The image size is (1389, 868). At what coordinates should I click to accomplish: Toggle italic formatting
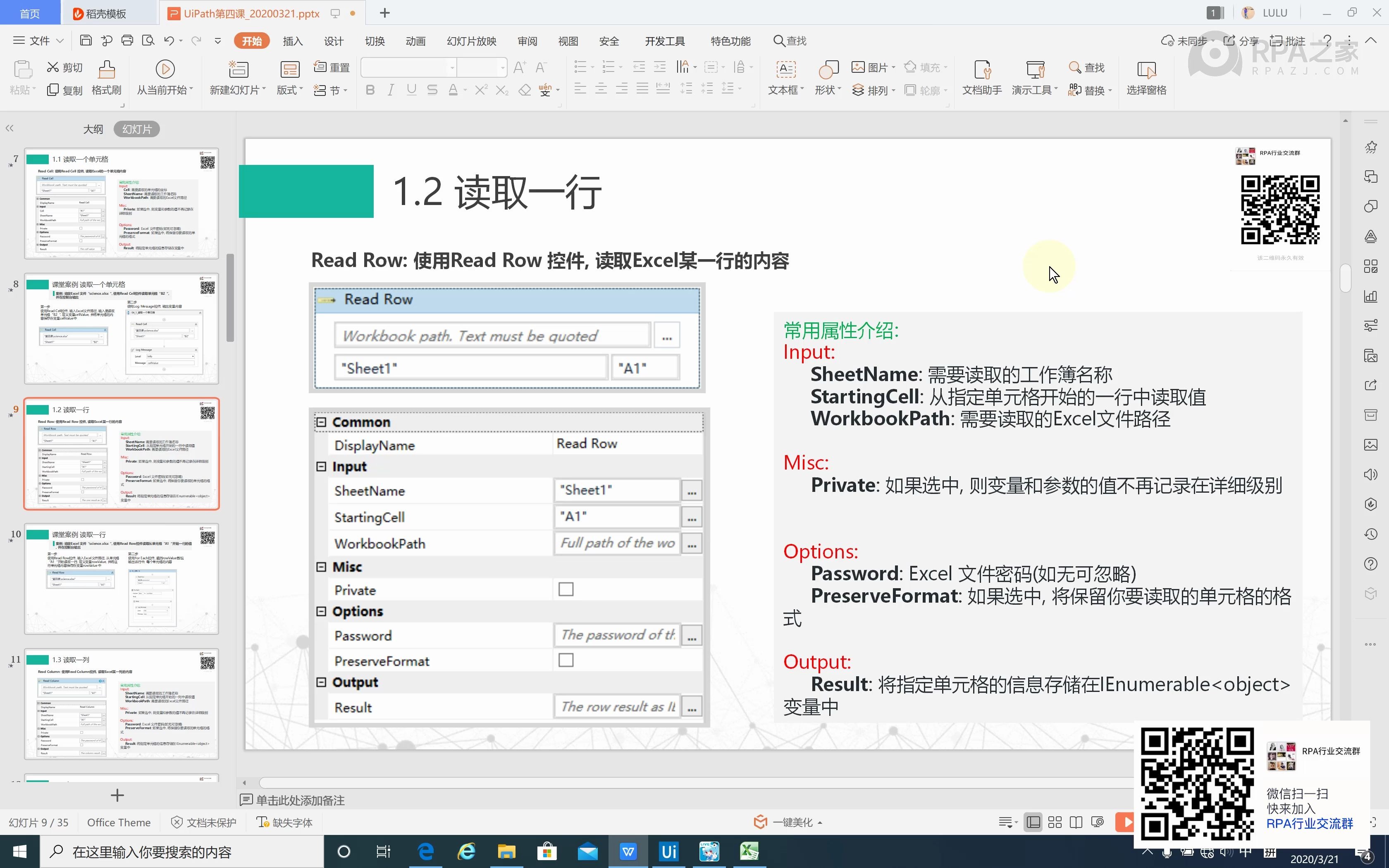coord(391,89)
